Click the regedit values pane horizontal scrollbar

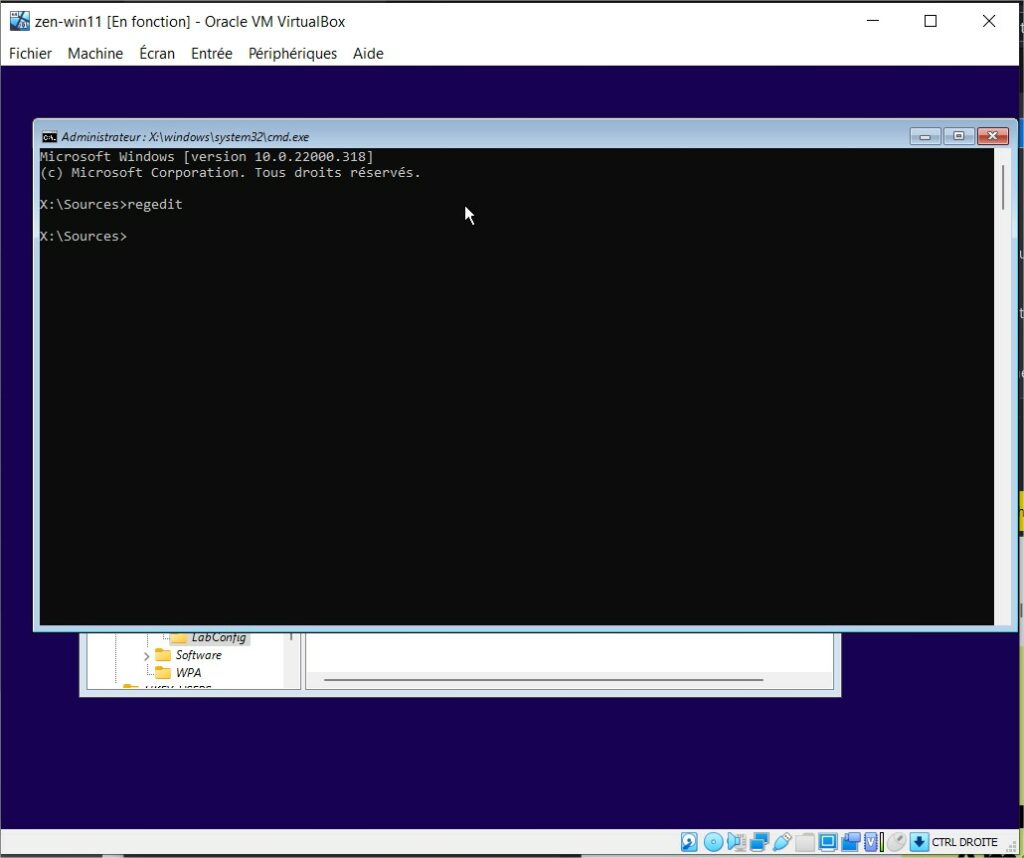543,680
